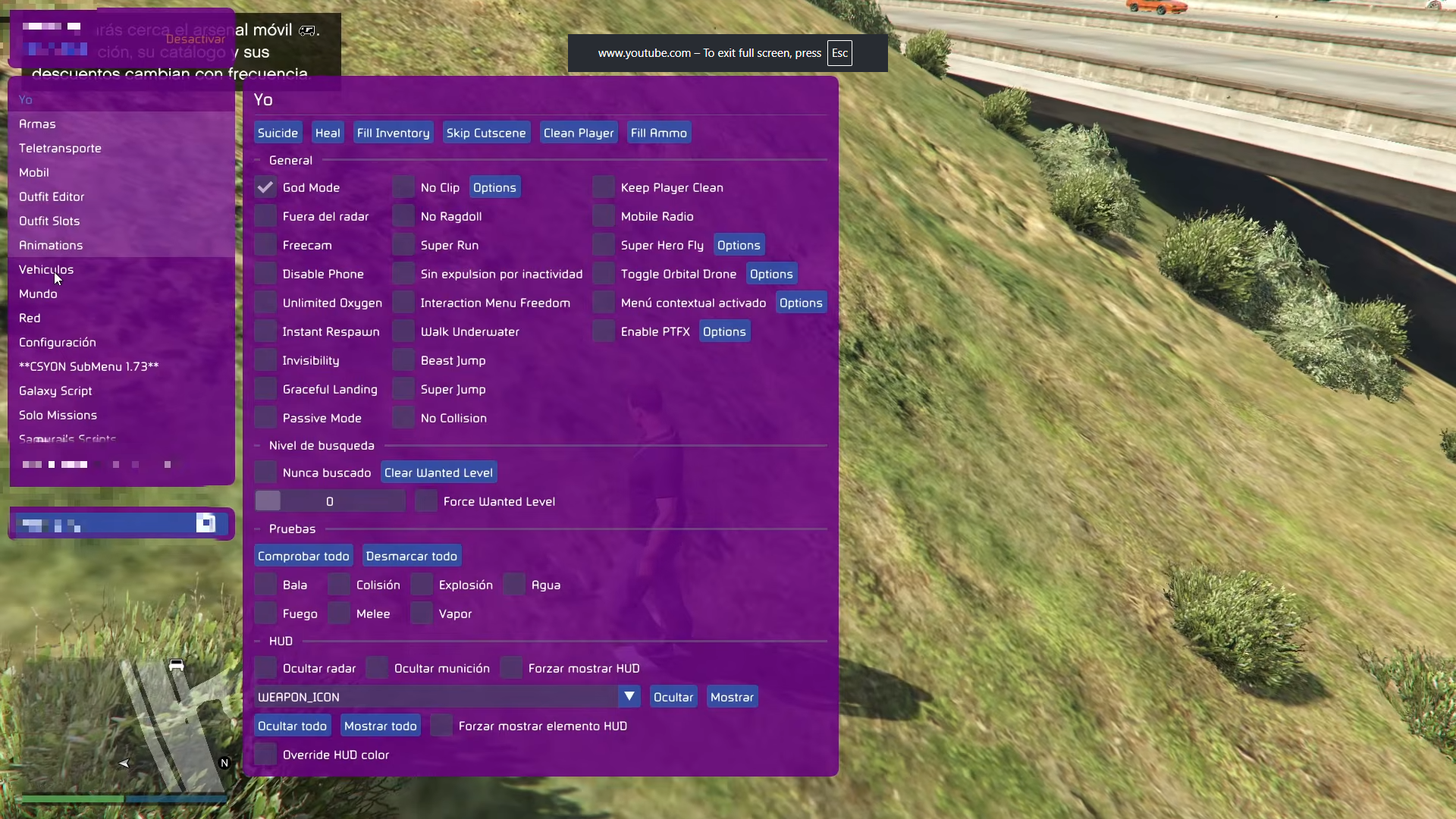
Task: Click the Mostrar todo button
Action: [x=381, y=726]
